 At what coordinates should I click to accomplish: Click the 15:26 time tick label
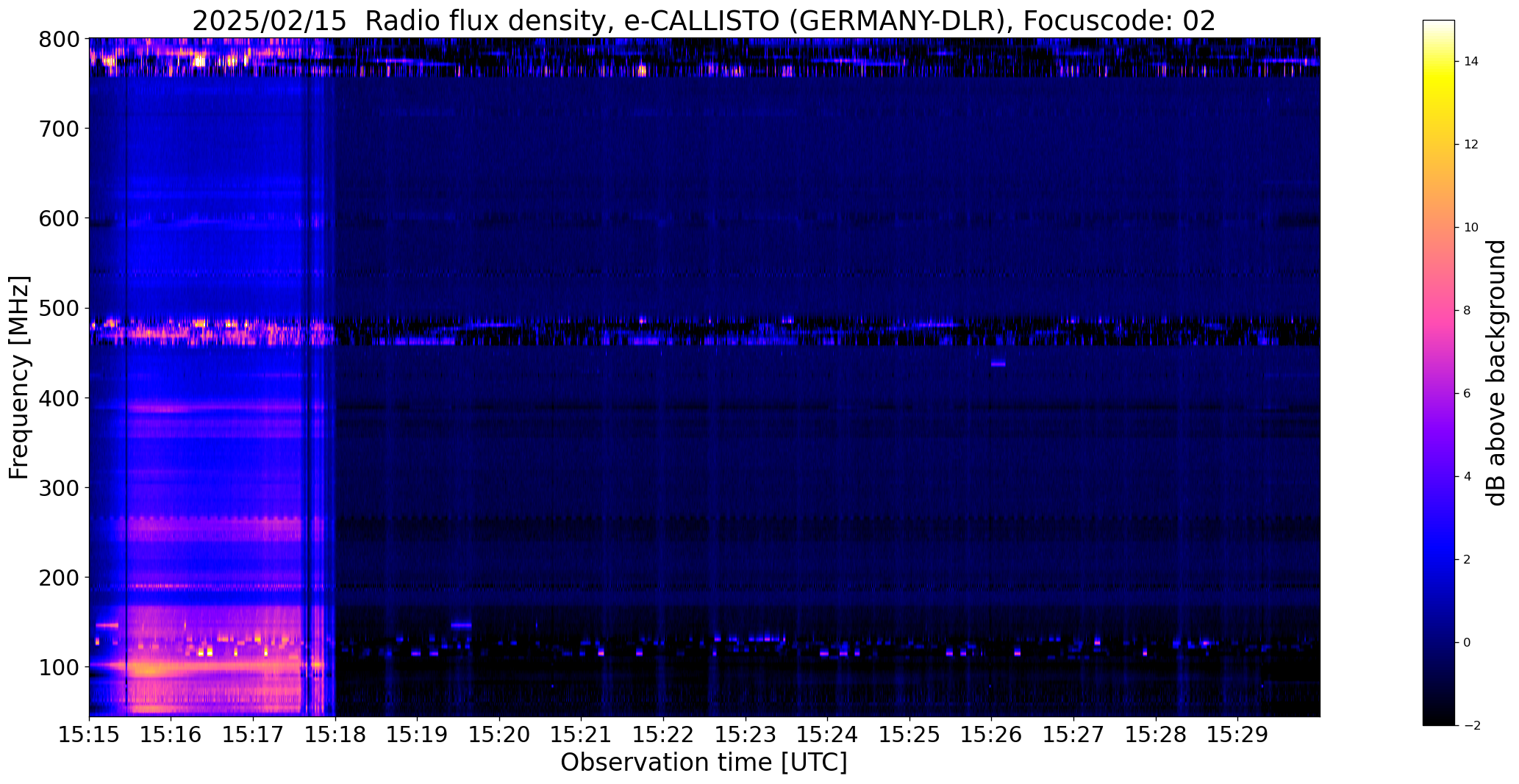pos(992,735)
